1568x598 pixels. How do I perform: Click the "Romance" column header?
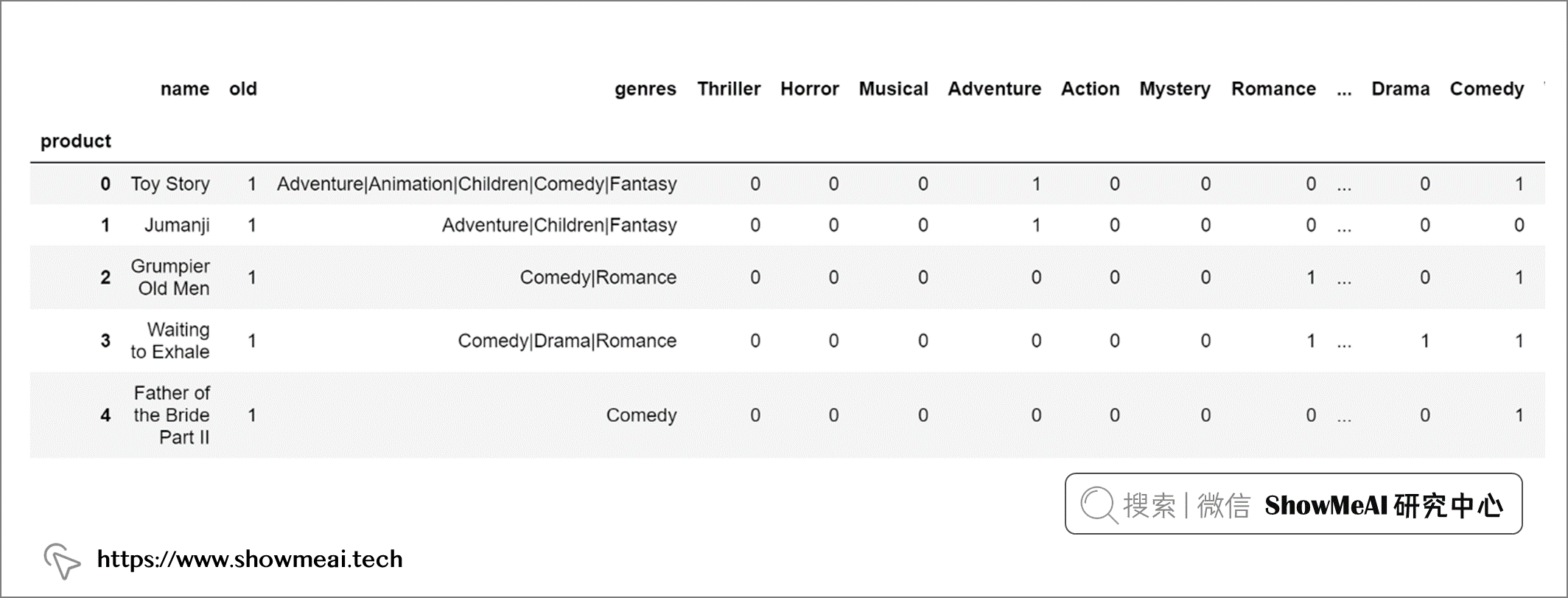coord(1274,89)
